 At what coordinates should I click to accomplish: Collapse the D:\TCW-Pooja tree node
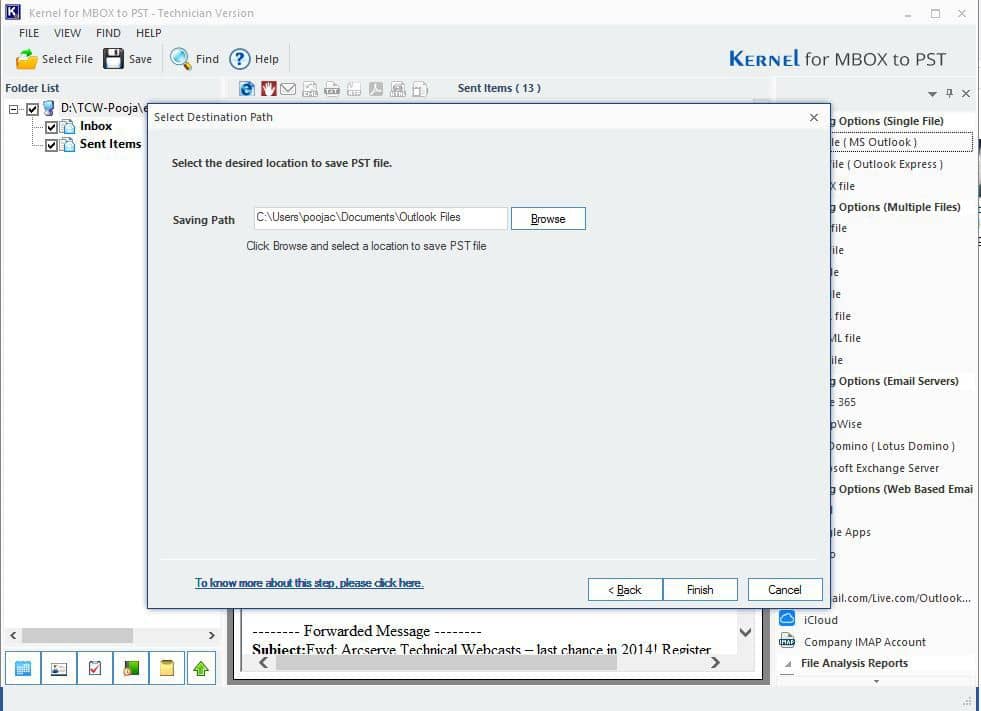[x=14, y=110]
